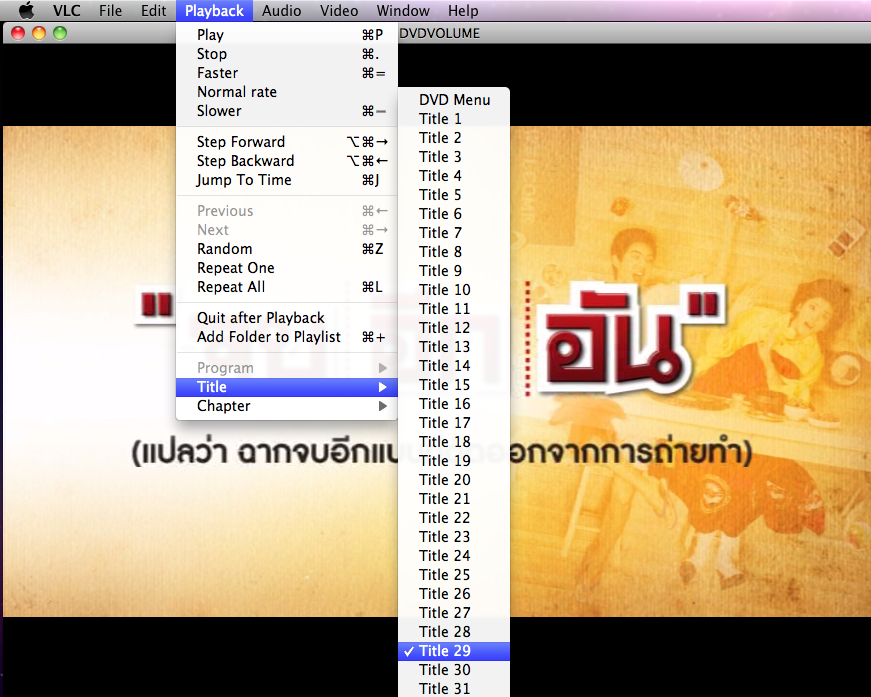Switch to Title 5
Screen dimensions: 871x697
[454, 195]
